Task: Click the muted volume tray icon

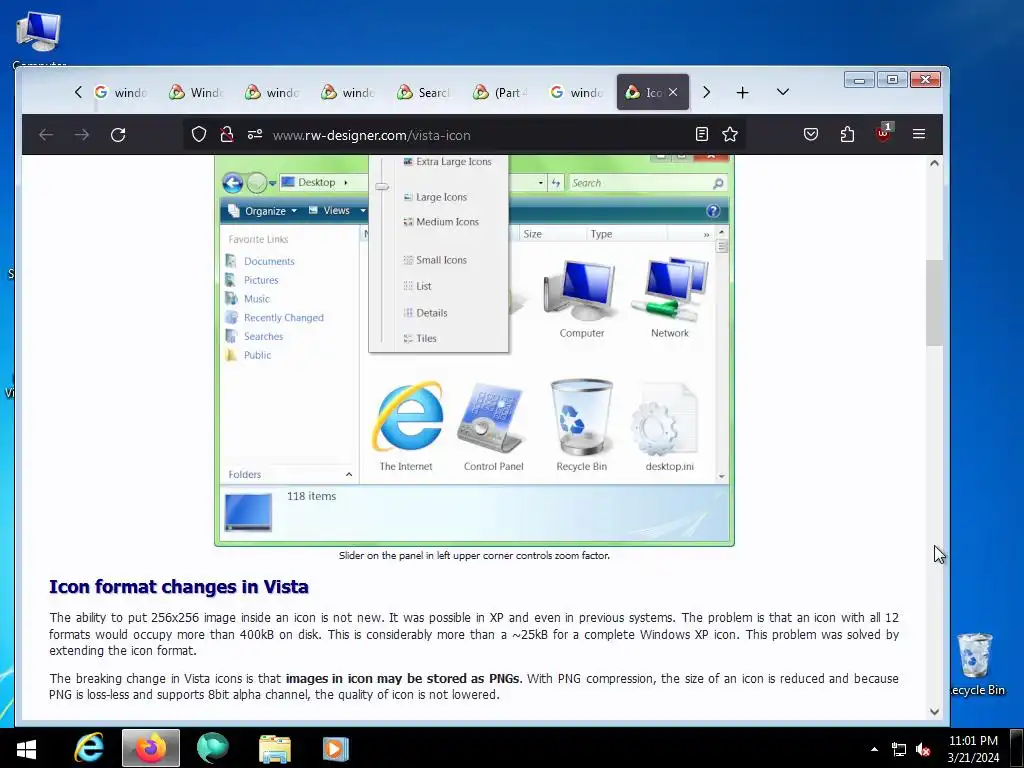Action: tap(923, 750)
